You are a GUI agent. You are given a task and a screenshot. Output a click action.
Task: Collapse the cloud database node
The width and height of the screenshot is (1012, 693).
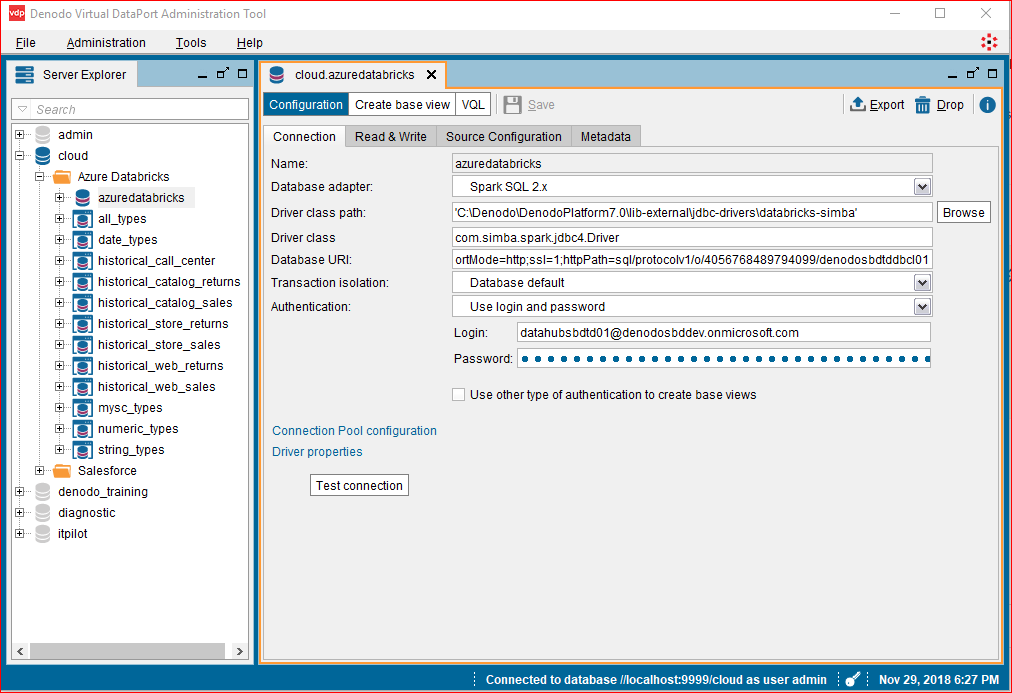click(19, 156)
